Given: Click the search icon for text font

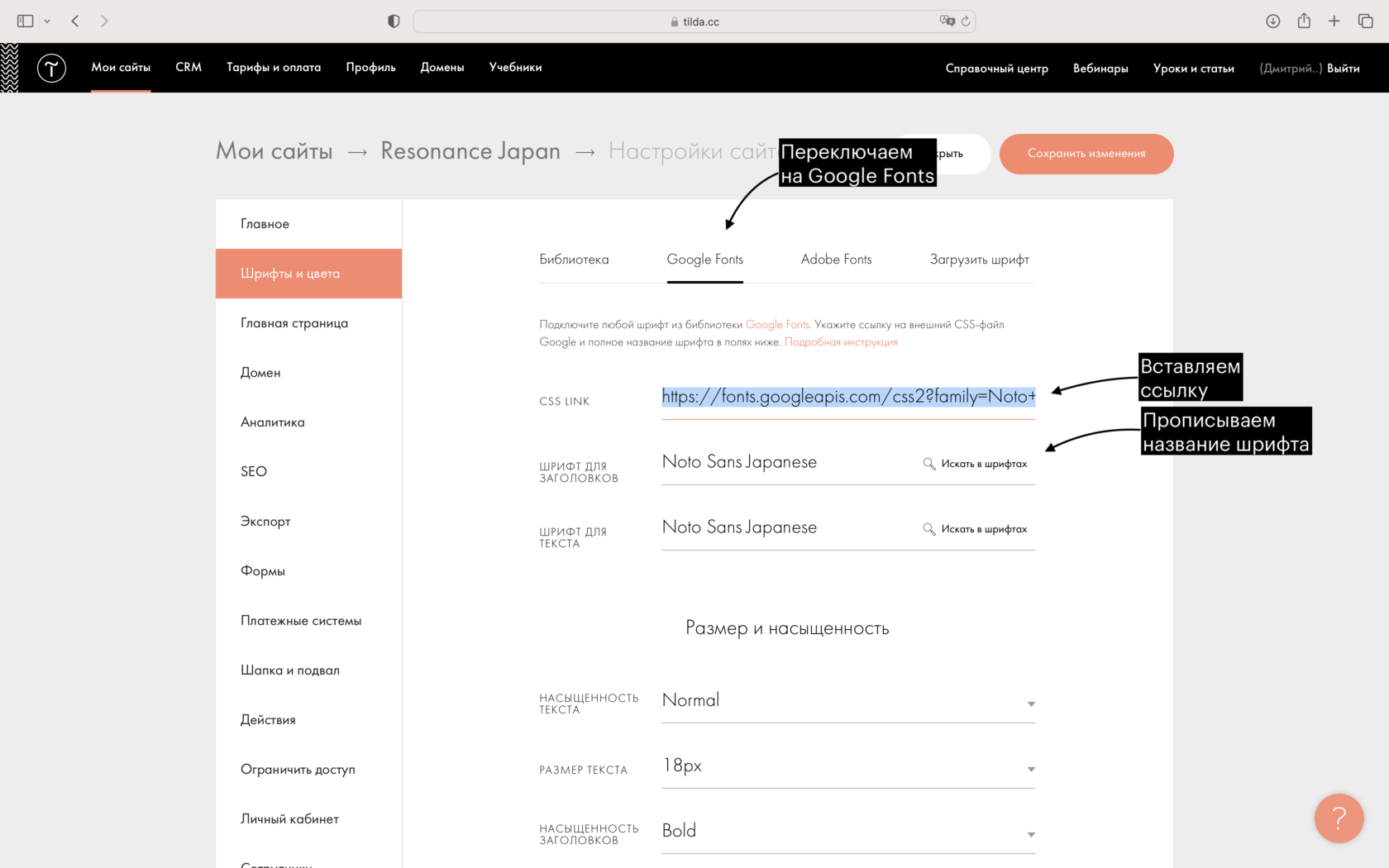Looking at the screenshot, I should pos(929,529).
